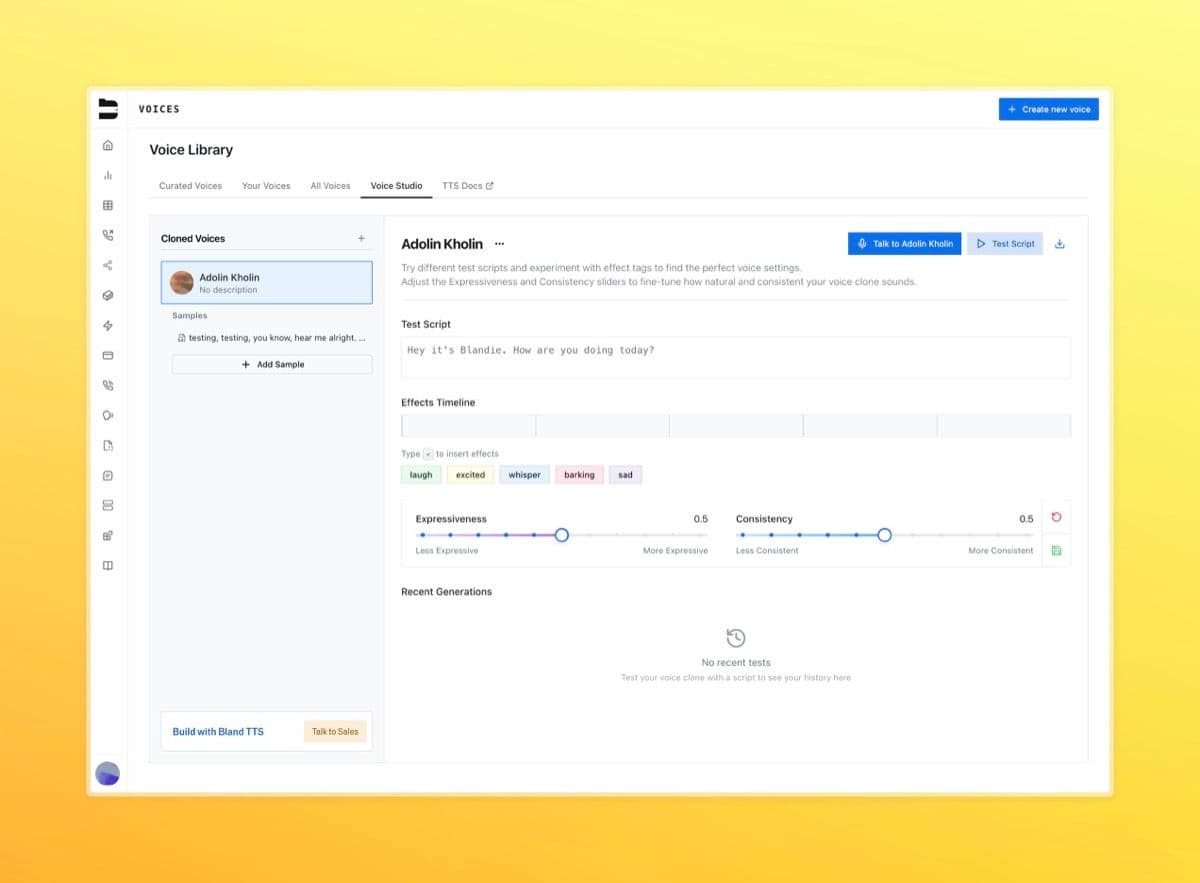Insert the excited effect tag
The height and width of the screenshot is (883, 1200).
tap(470, 475)
